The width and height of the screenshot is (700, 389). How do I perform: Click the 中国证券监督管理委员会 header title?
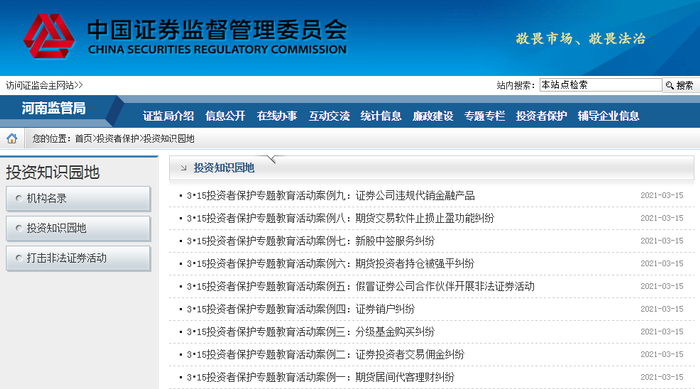tap(217, 30)
